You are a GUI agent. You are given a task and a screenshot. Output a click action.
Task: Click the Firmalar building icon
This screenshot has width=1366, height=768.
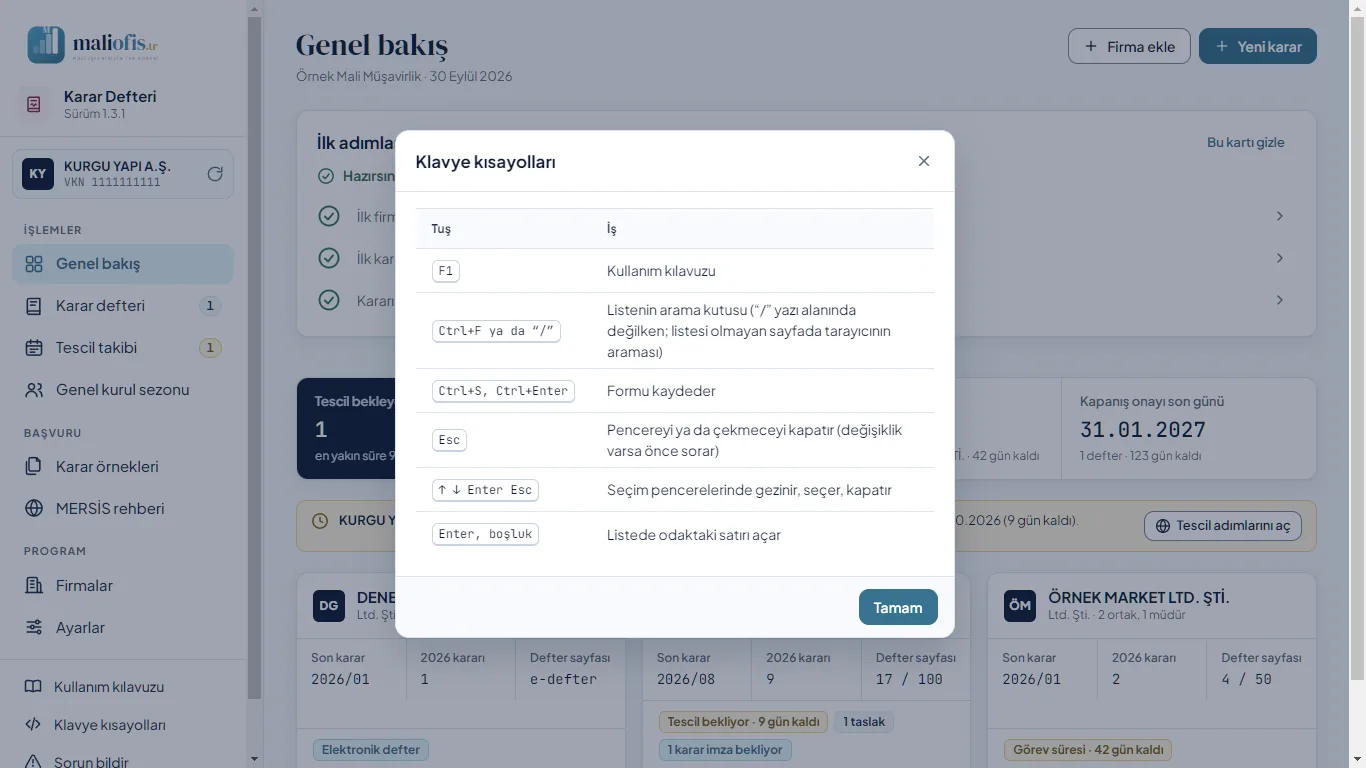click(34, 586)
